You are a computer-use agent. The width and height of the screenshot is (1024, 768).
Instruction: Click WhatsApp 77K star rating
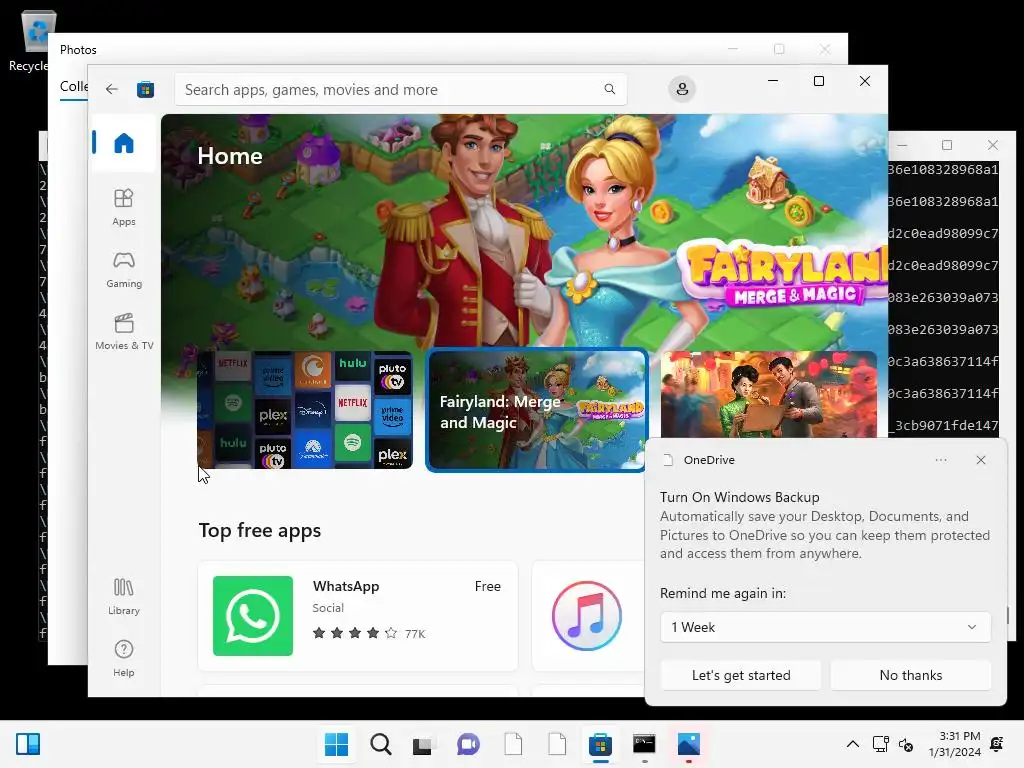pyautogui.click(x=369, y=633)
